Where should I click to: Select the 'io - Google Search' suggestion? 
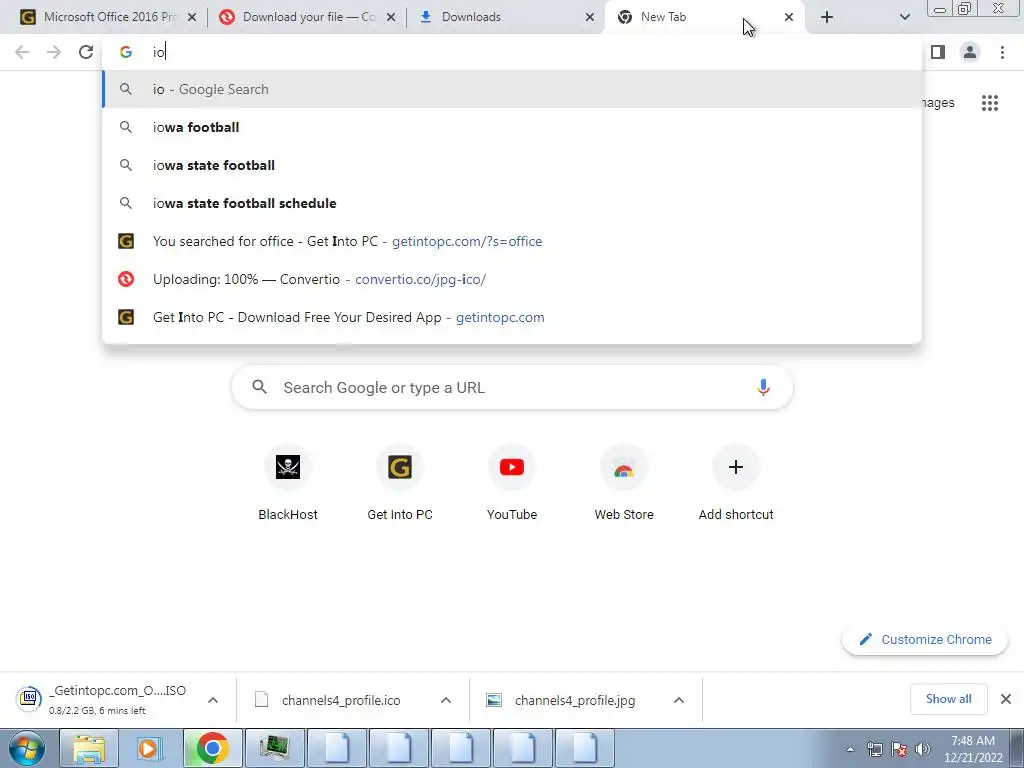[x=512, y=89]
